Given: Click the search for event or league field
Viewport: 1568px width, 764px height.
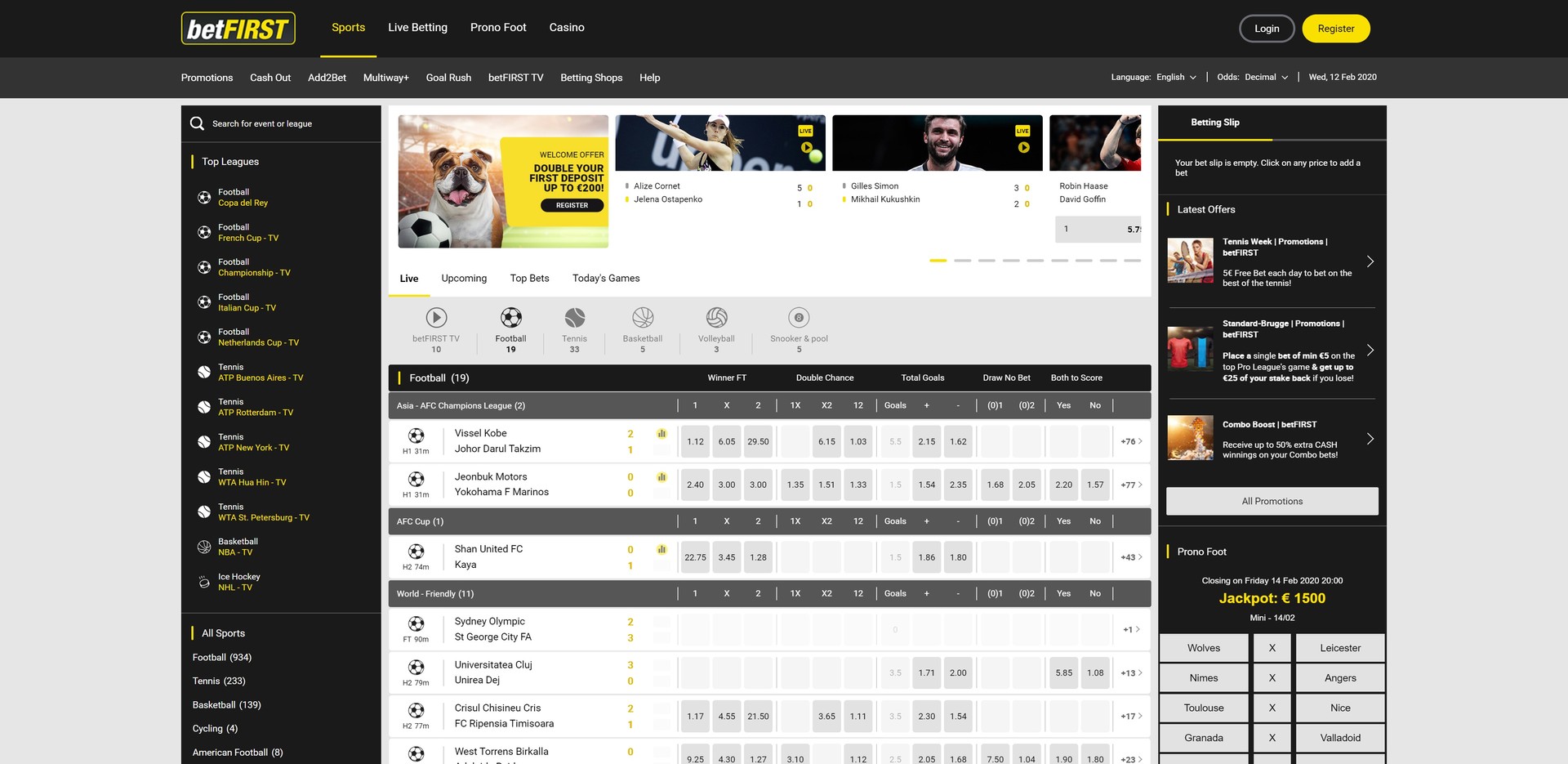Looking at the screenshot, I should pos(281,123).
